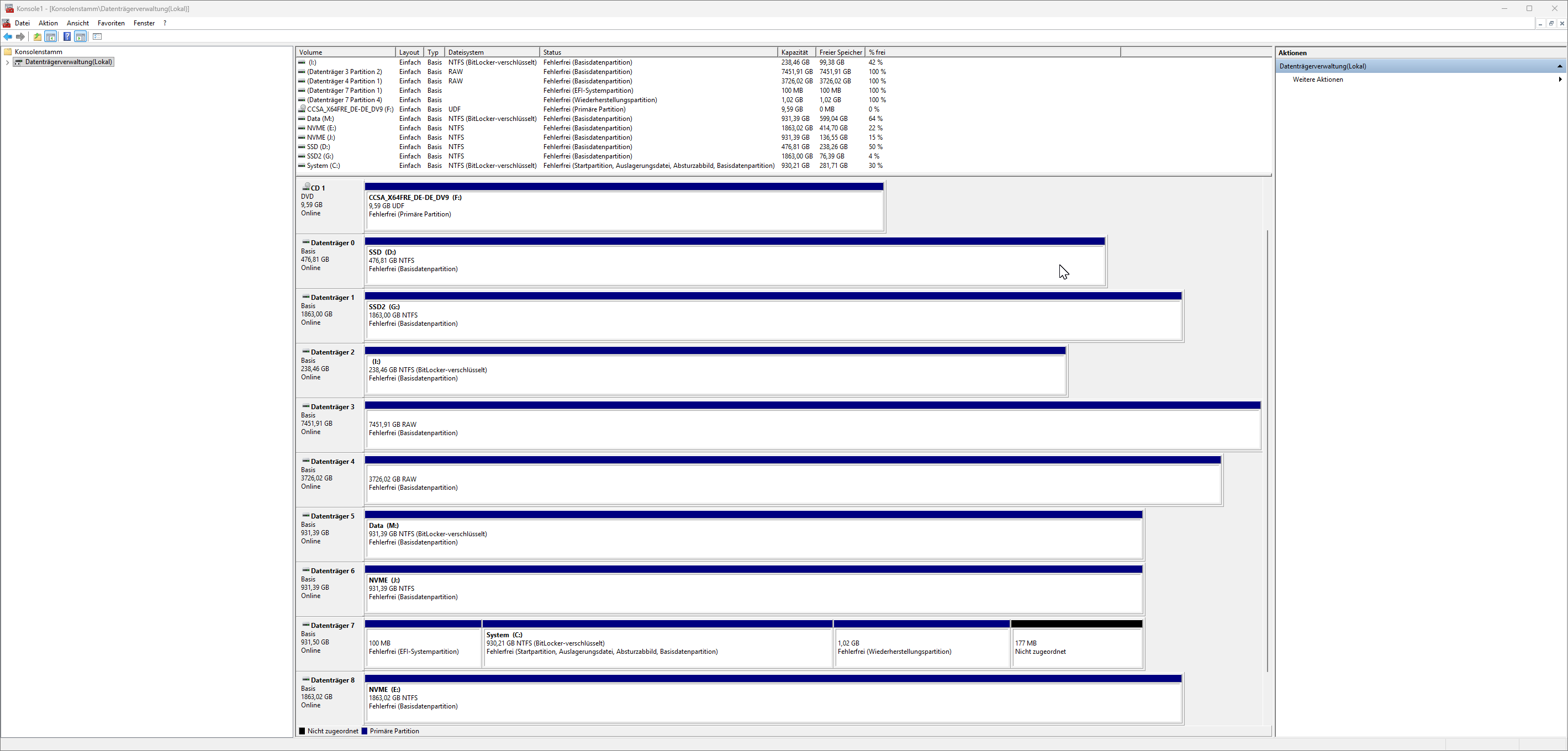The height and width of the screenshot is (751, 1568).
Task: Select the SSD (D:) 476,81 GB partition block
Action: coord(735,262)
